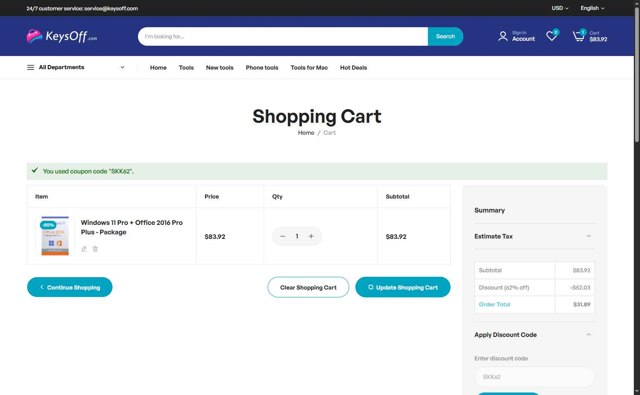The height and width of the screenshot is (395, 640).
Task: Click the Order Total label
Action: tap(494, 304)
